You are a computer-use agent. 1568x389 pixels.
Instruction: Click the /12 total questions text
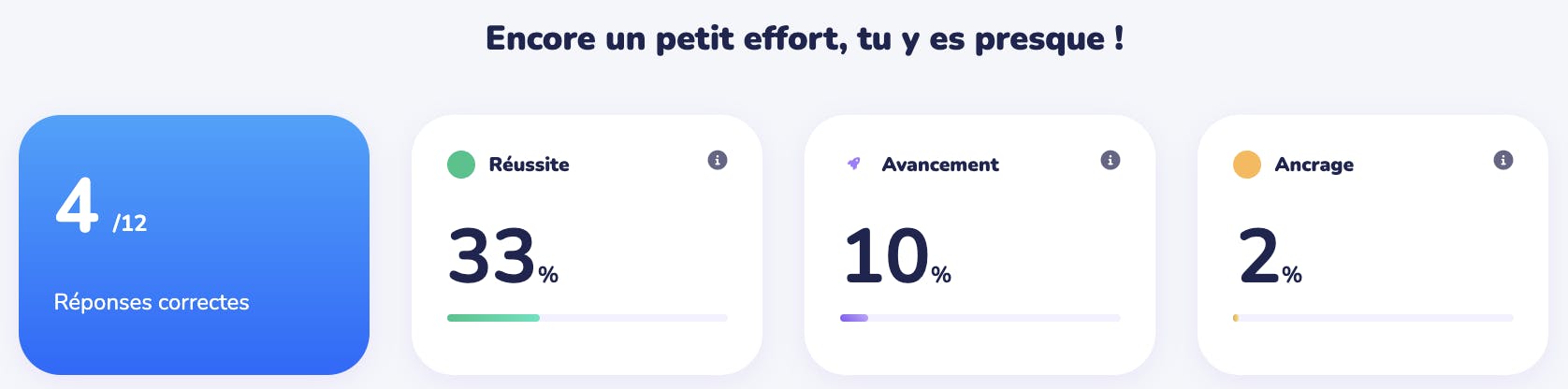coord(130,223)
